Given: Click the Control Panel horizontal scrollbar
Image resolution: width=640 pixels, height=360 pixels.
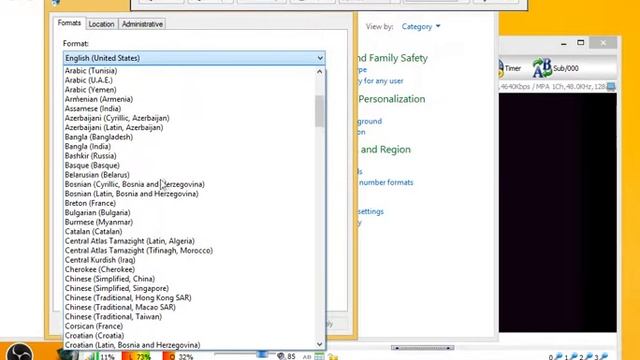Looking at the screenshot, I should [x=422, y=348].
